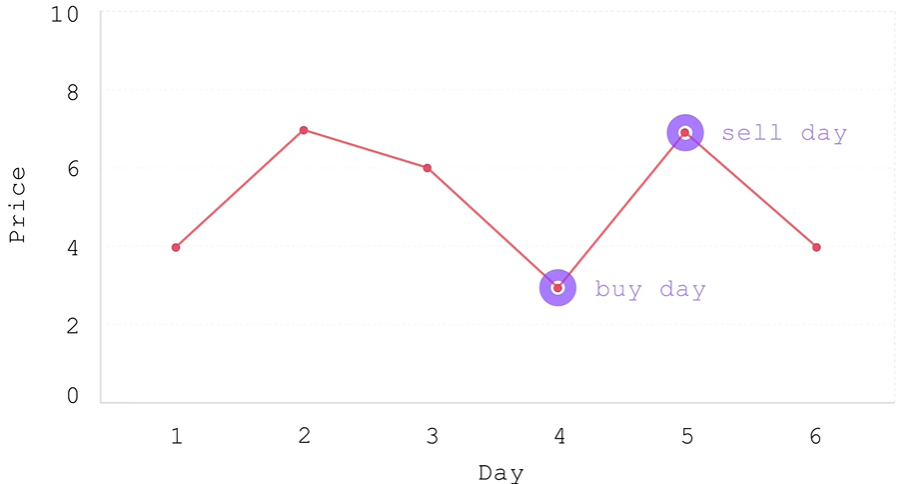Click x-axis tick label 5
The height and width of the screenshot is (484, 909).
point(687,436)
